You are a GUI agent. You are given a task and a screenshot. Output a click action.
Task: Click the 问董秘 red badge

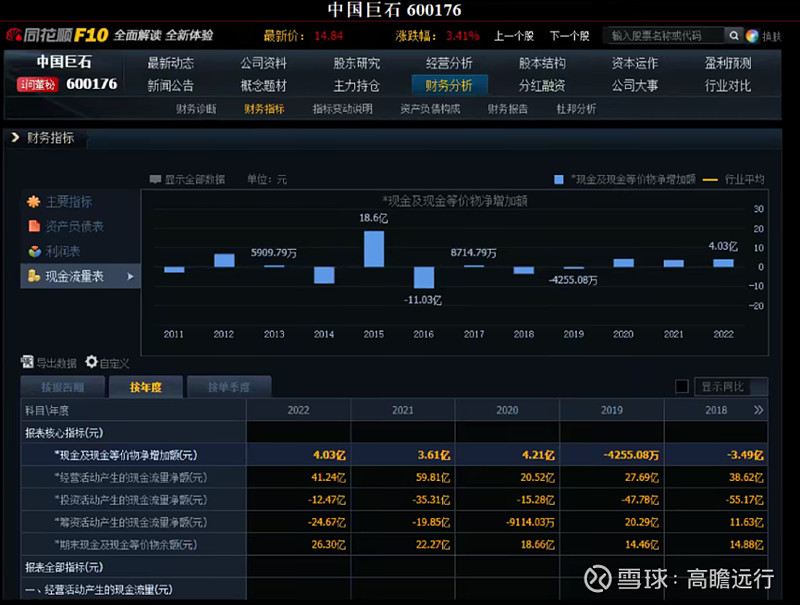(x=37, y=85)
